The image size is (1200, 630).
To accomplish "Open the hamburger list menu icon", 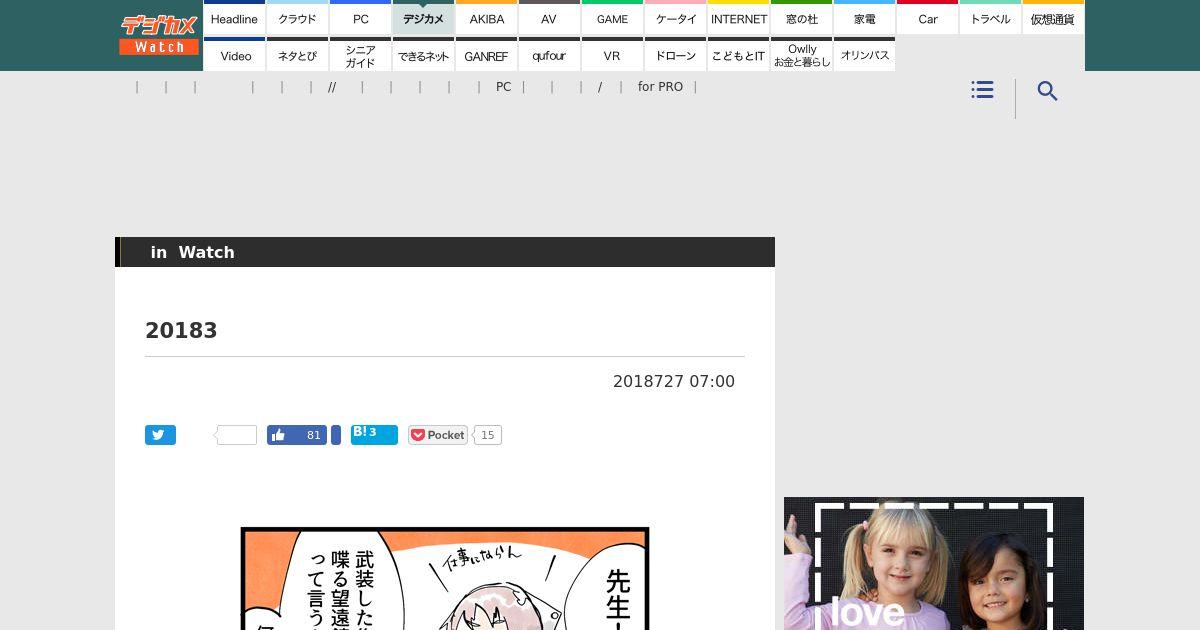I will pos(982,90).
